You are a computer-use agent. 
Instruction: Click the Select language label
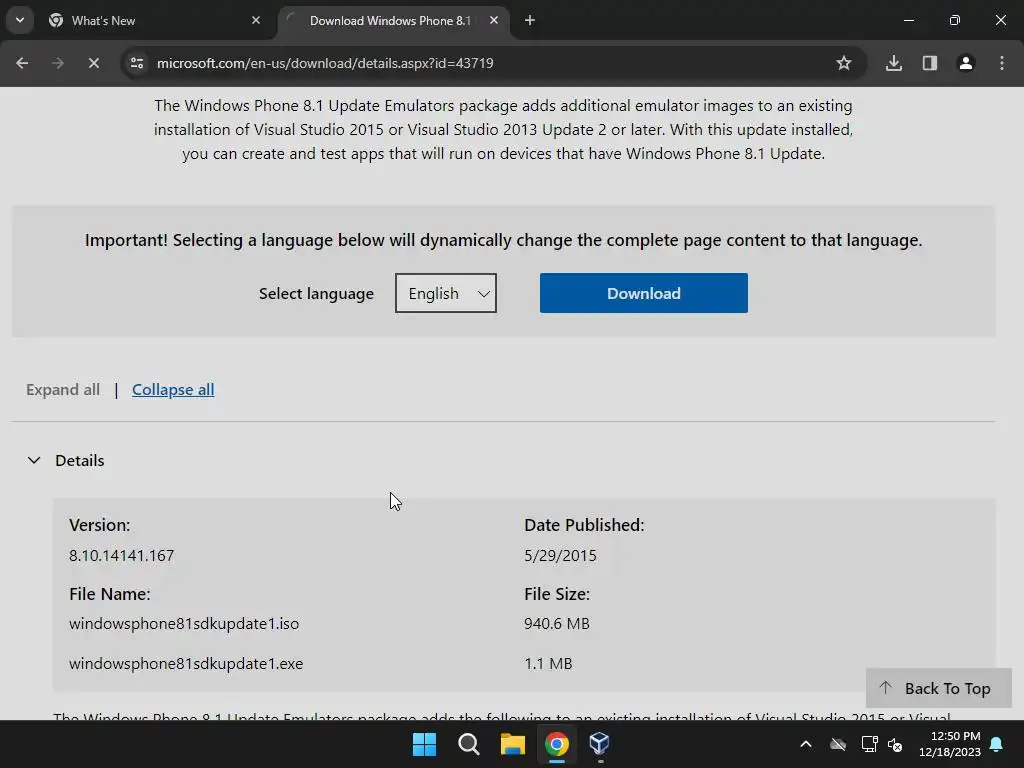(316, 294)
